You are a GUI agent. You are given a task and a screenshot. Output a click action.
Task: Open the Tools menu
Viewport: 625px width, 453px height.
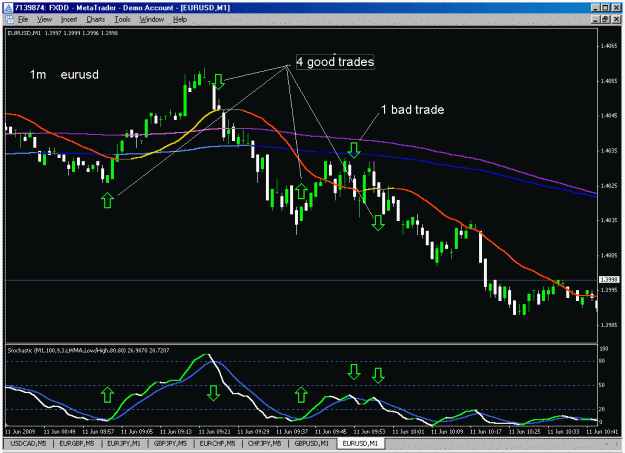[x=122, y=19]
